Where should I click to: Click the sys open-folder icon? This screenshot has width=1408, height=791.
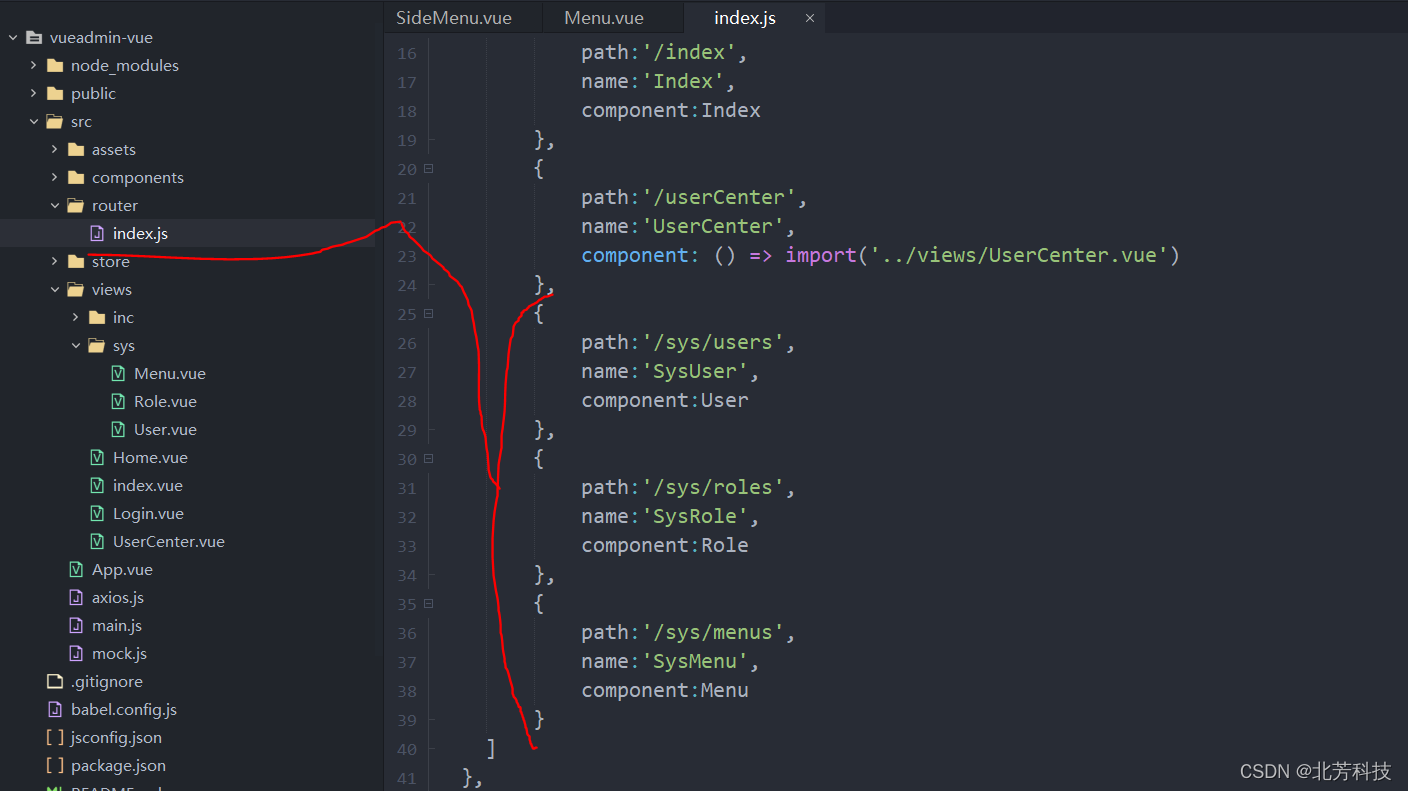pos(96,346)
